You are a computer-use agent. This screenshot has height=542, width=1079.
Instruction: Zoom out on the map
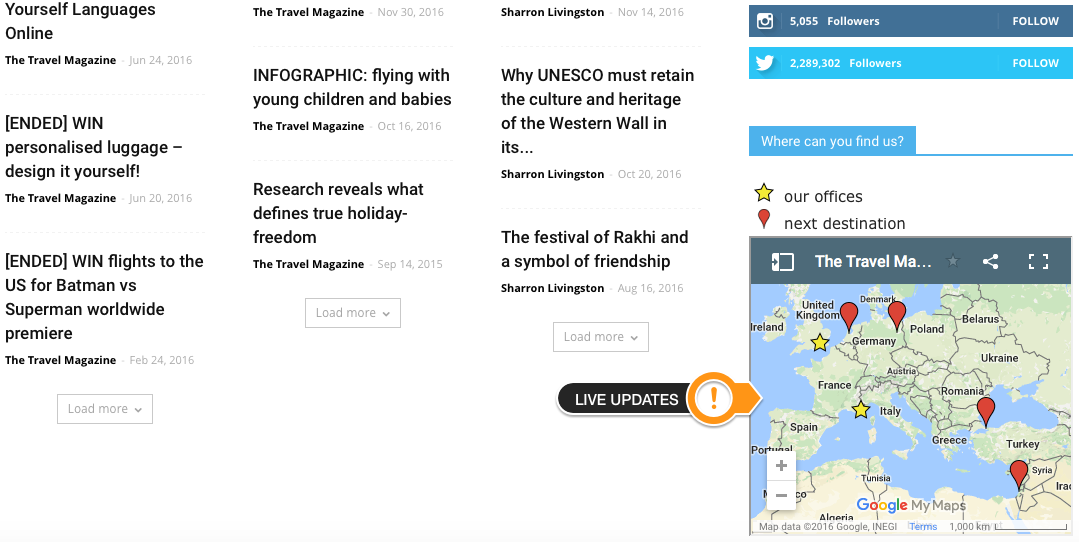click(781, 495)
